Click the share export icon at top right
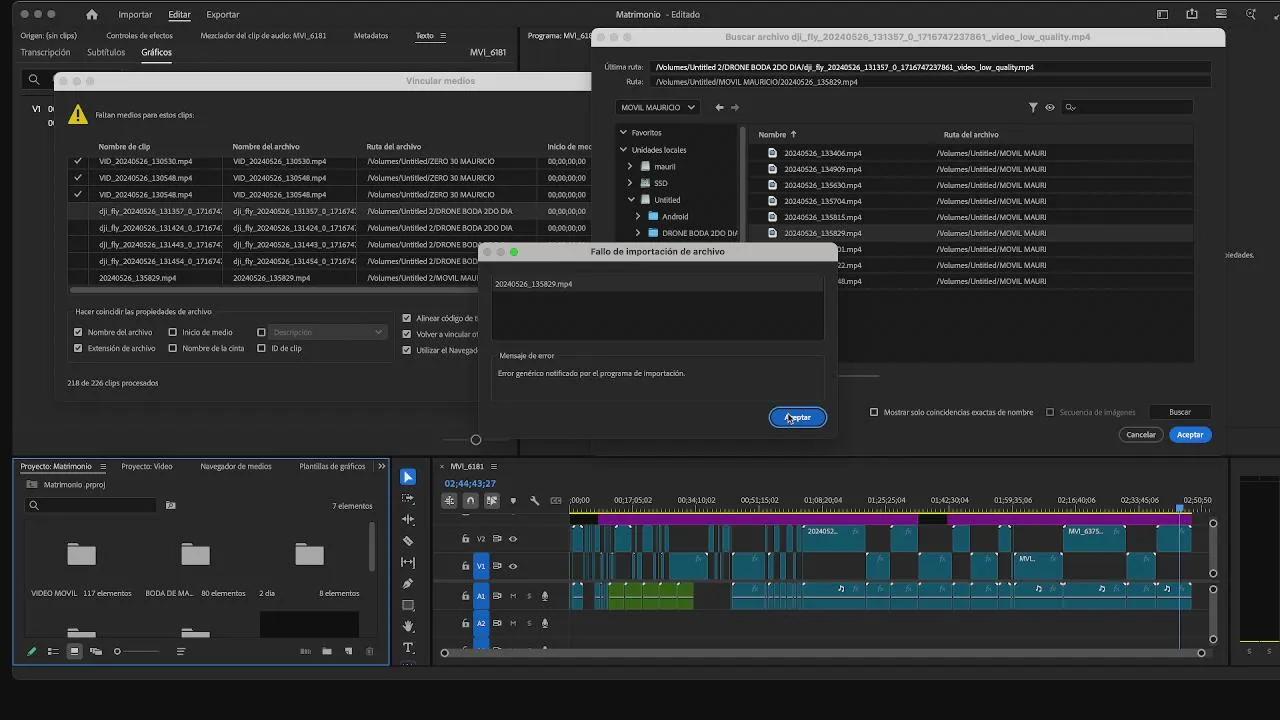The width and height of the screenshot is (1280, 720). (x=1192, y=15)
